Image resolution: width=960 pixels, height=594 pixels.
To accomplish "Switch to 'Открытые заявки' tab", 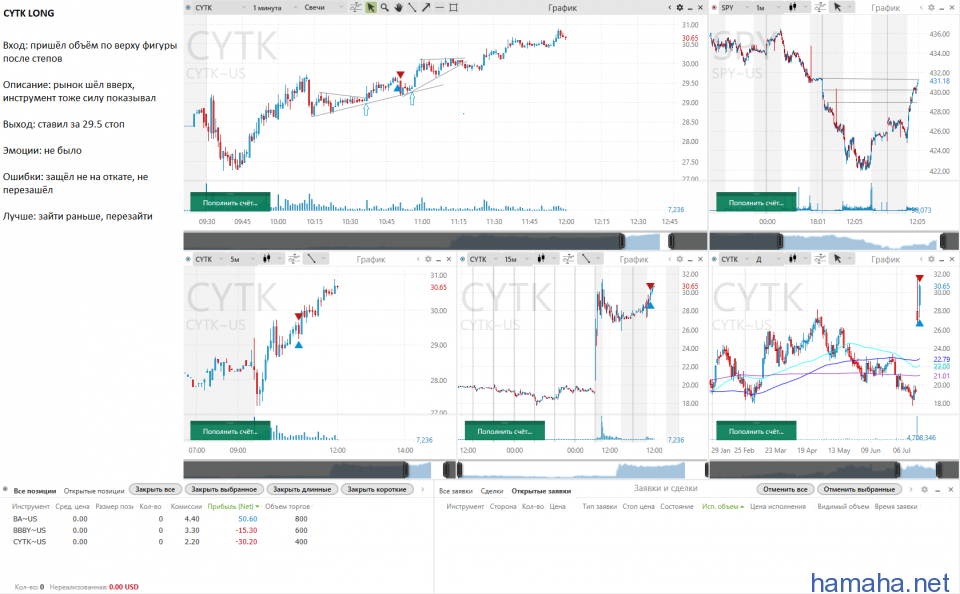I will tap(541, 491).
